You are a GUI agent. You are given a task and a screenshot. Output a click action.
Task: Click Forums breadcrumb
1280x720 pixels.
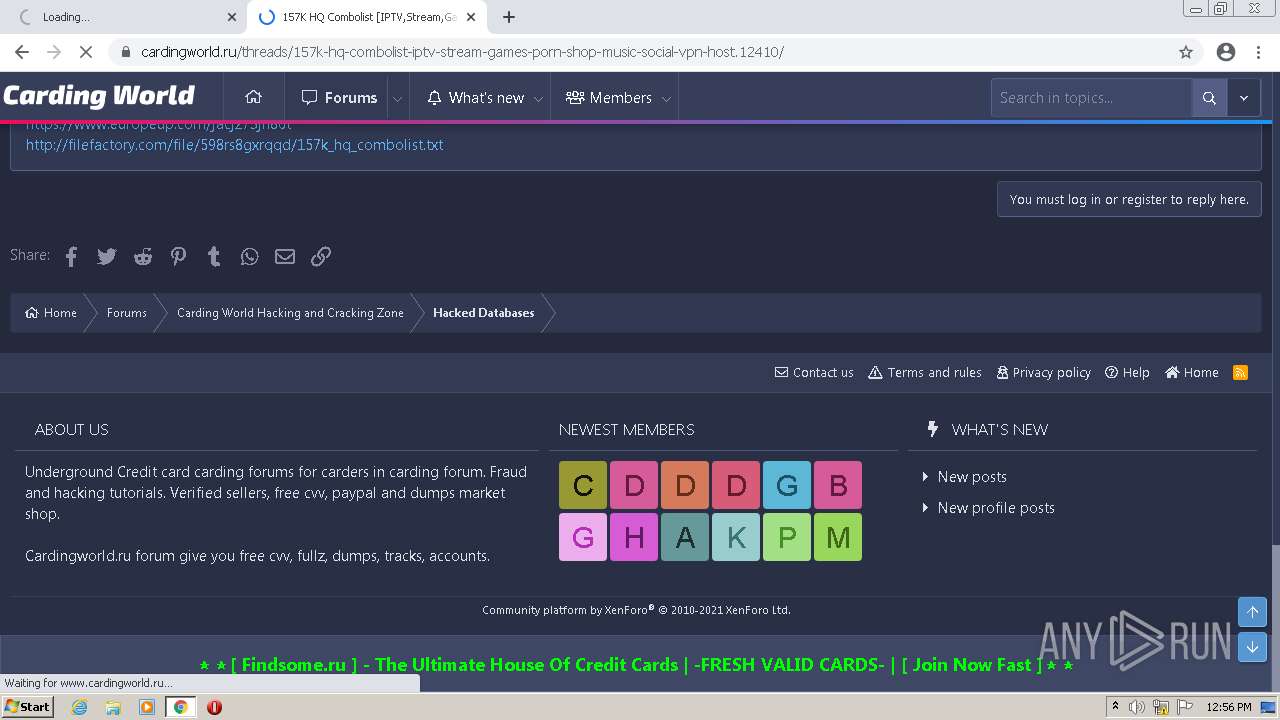point(127,313)
